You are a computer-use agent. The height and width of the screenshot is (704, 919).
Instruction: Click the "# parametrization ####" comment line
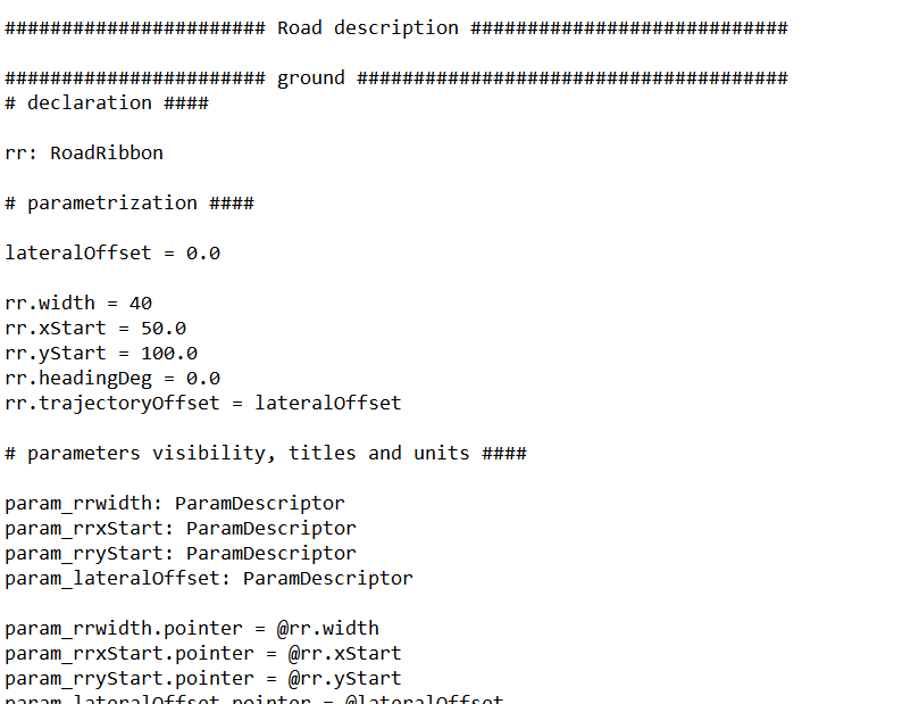coord(129,203)
